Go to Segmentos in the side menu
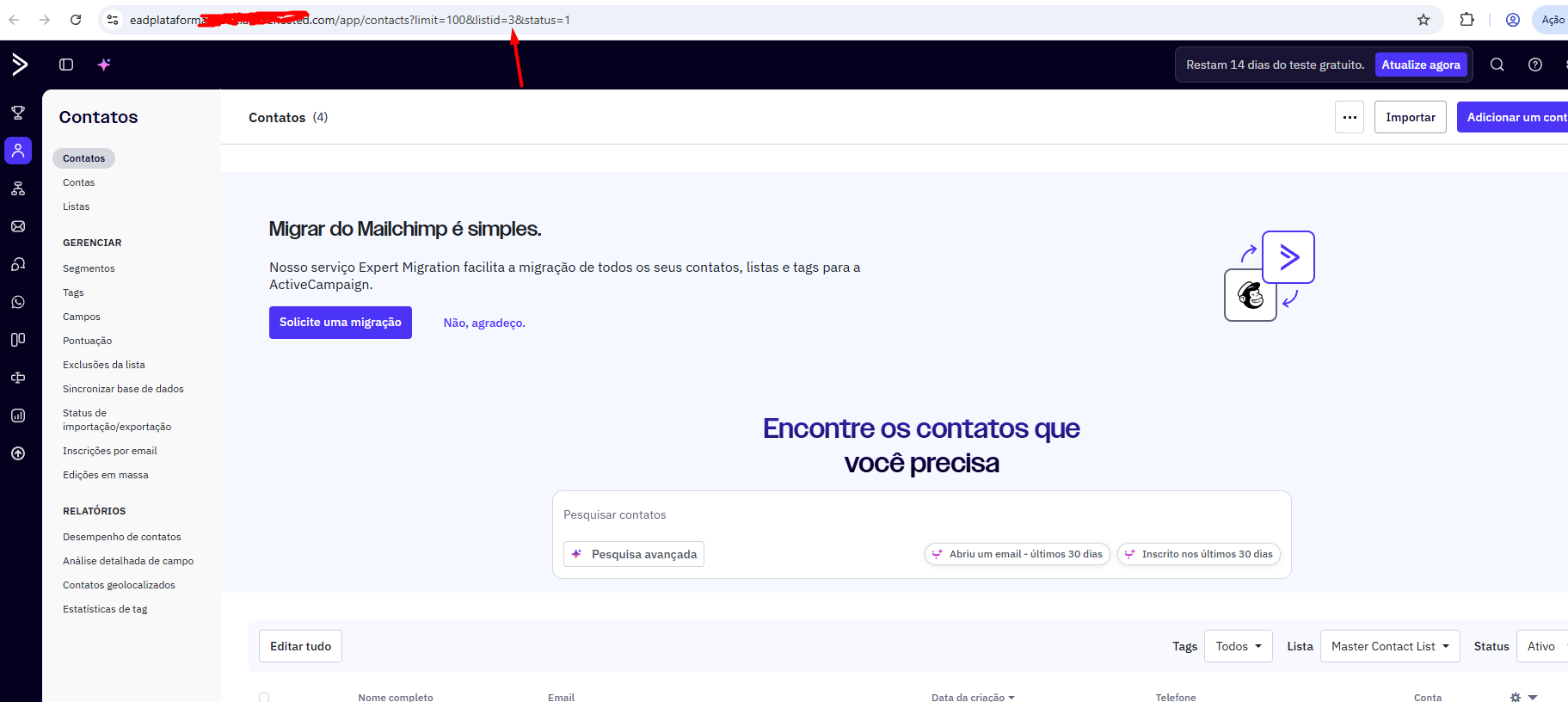 pos(89,268)
